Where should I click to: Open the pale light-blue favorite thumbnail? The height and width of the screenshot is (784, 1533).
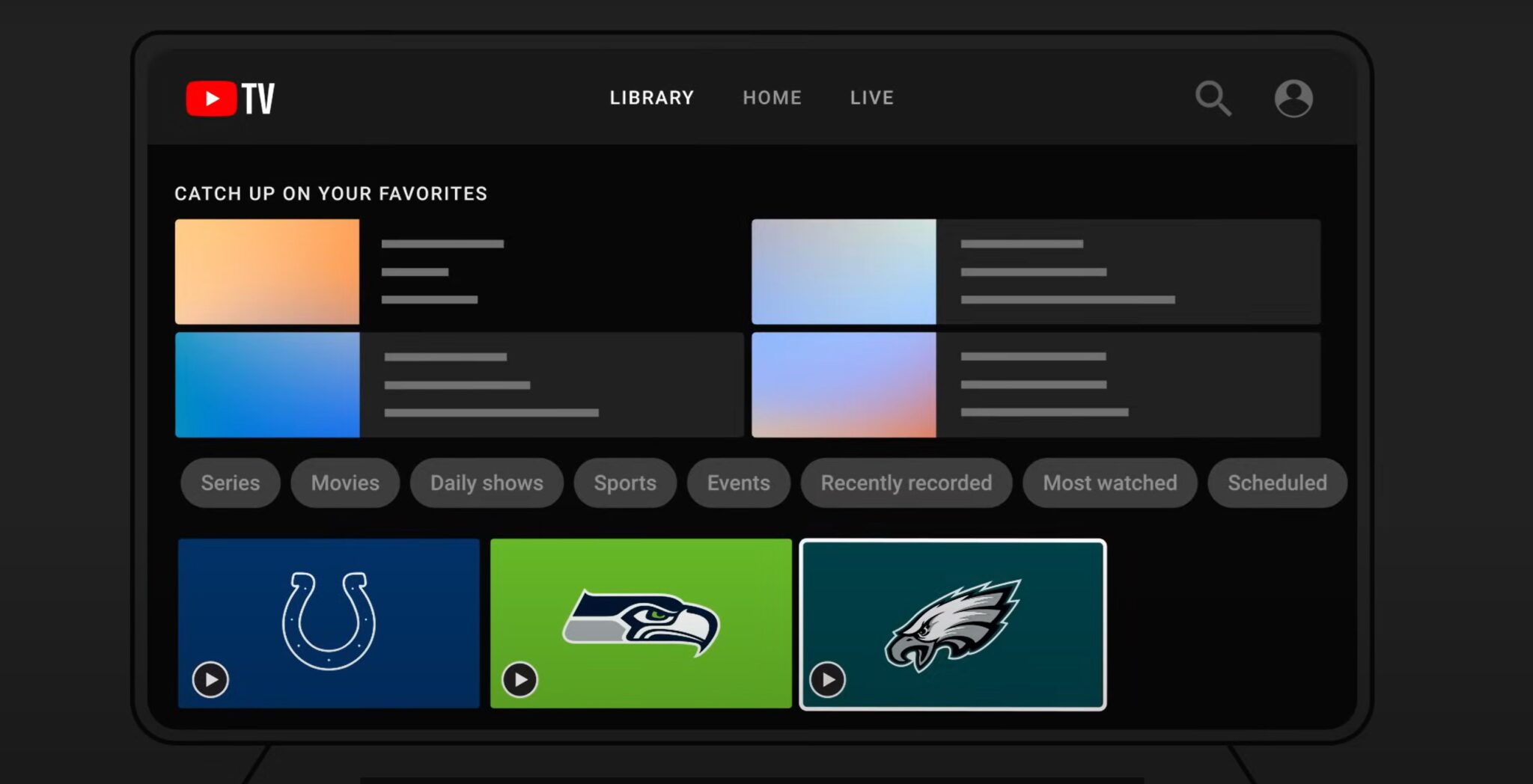pos(844,272)
